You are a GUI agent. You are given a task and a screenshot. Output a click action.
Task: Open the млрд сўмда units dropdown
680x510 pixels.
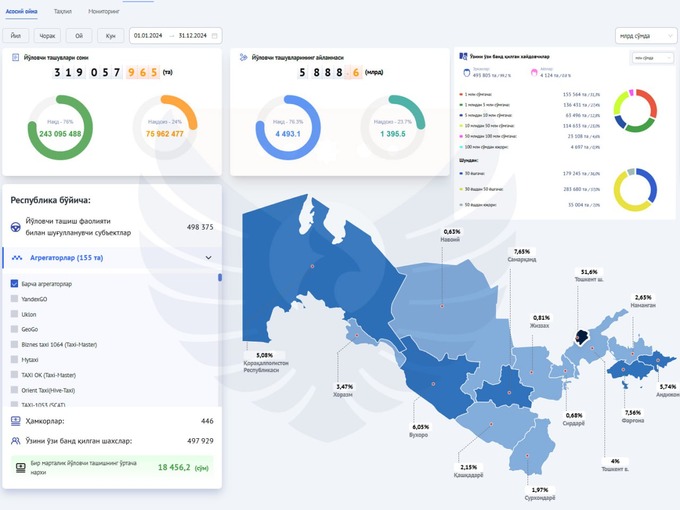click(x=643, y=35)
